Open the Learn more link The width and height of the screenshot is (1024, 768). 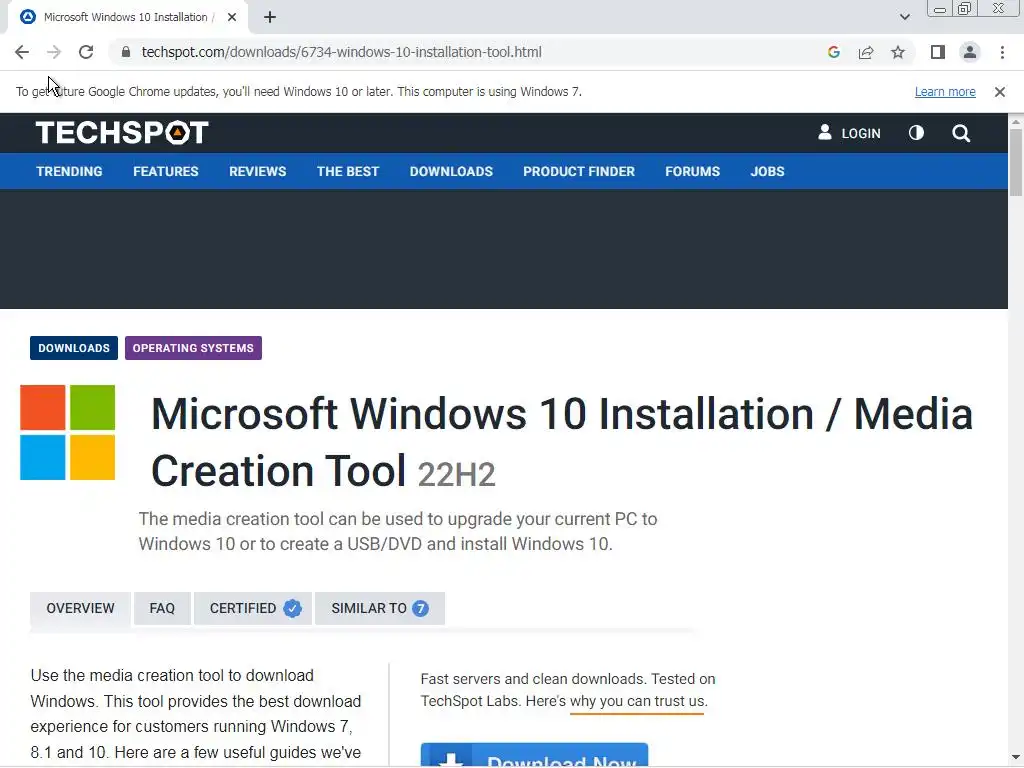pyautogui.click(x=945, y=92)
